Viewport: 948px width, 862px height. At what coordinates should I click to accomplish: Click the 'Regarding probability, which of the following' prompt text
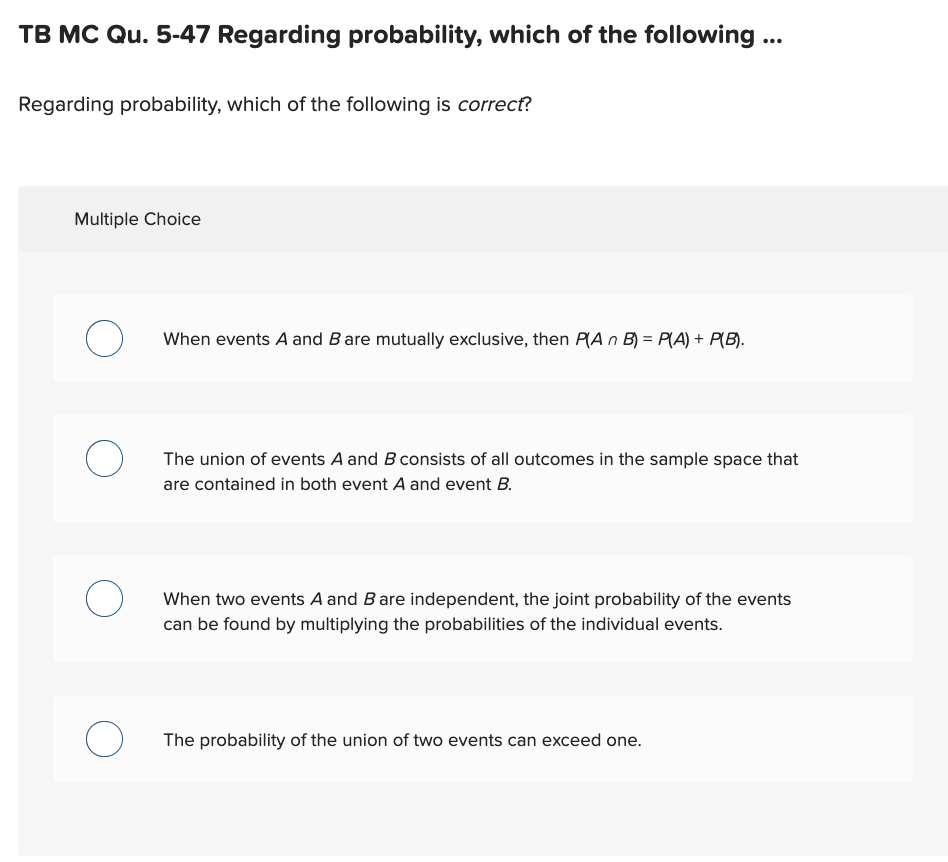(235, 105)
